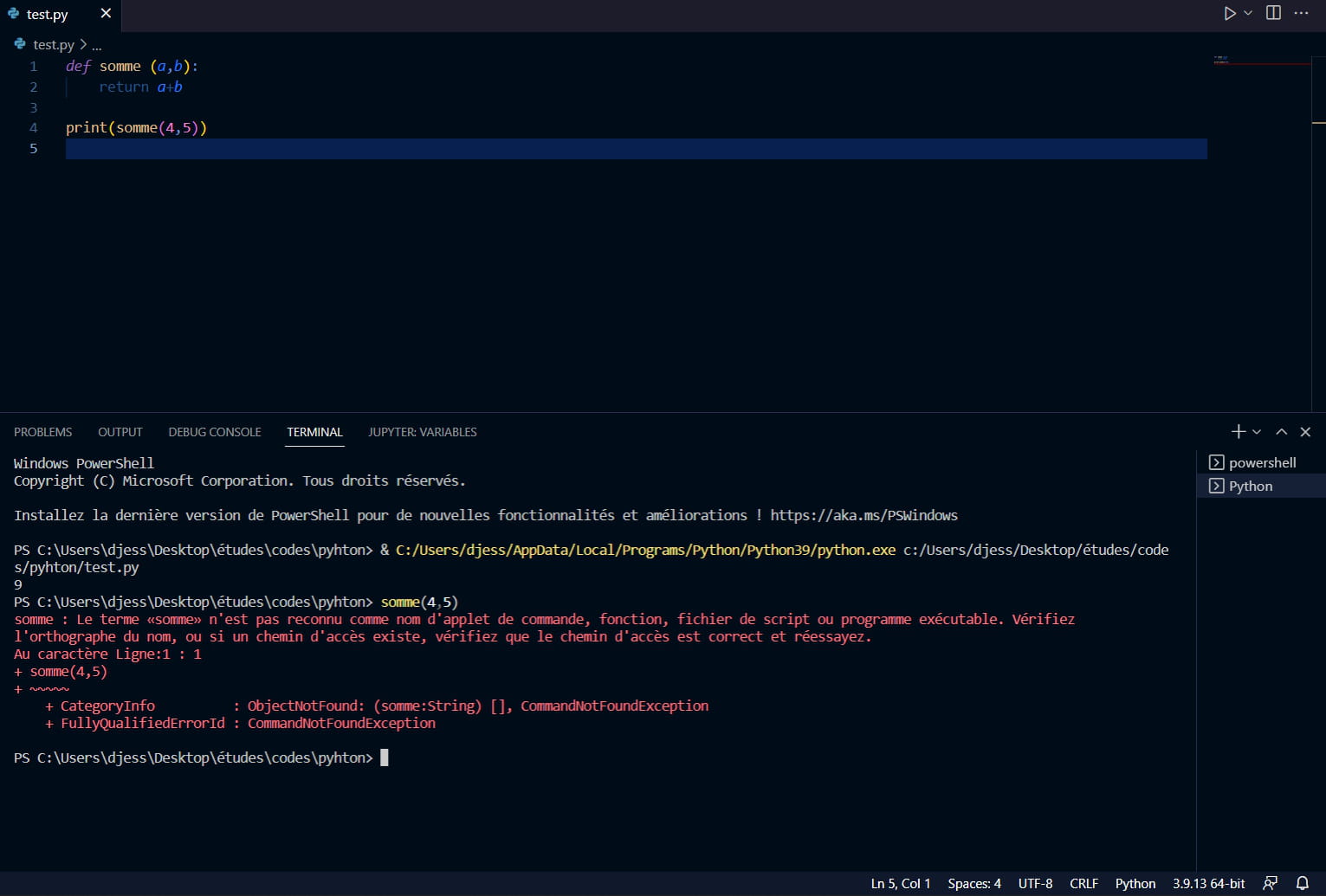Image resolution: width=1326 pixels, height=896 pixels.
Task: Click the feedback icon in the status bar
Action: 1269,883
